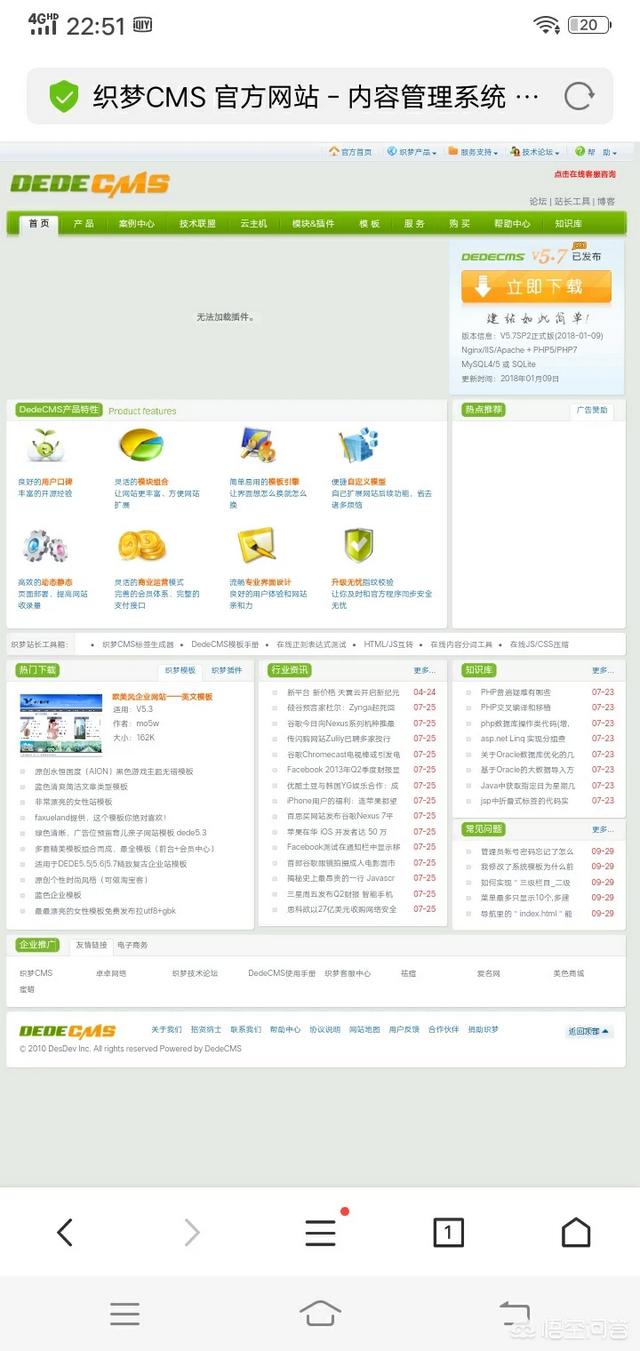Open the Facebook 2013年Q2季度财报 news item

(x=343, y=770)
